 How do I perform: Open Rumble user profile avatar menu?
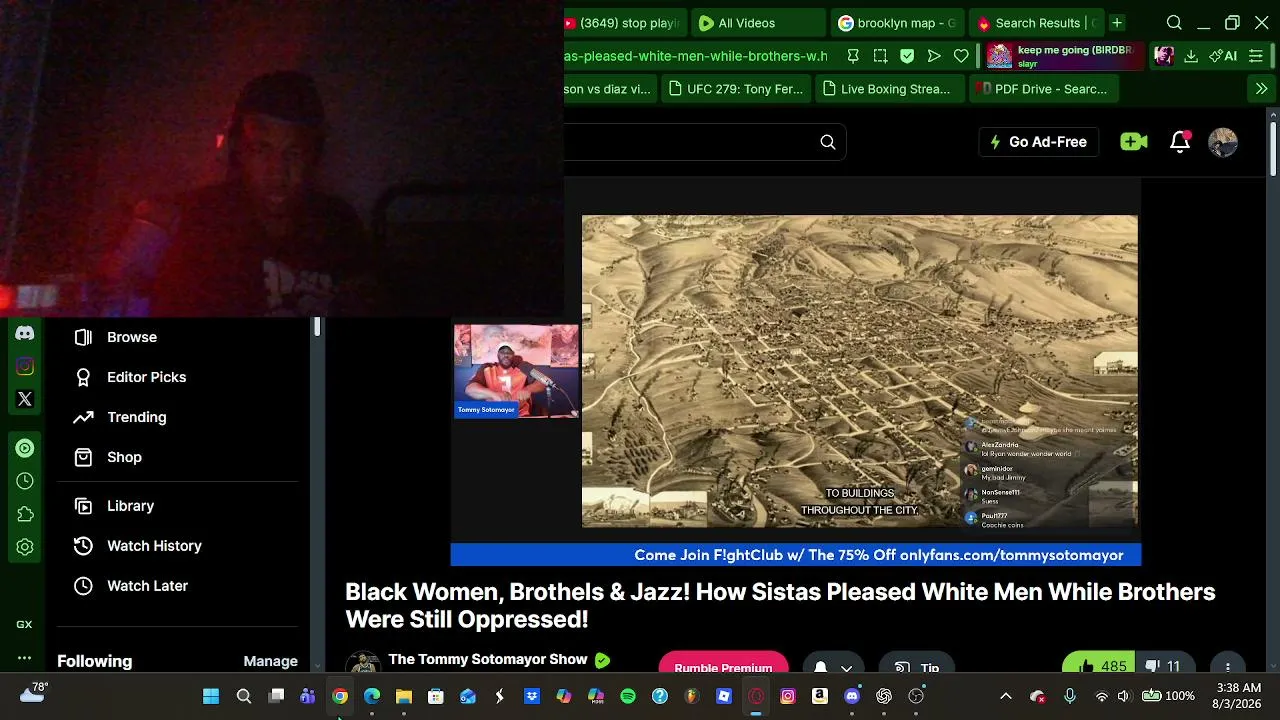[x=1223, y=142]
